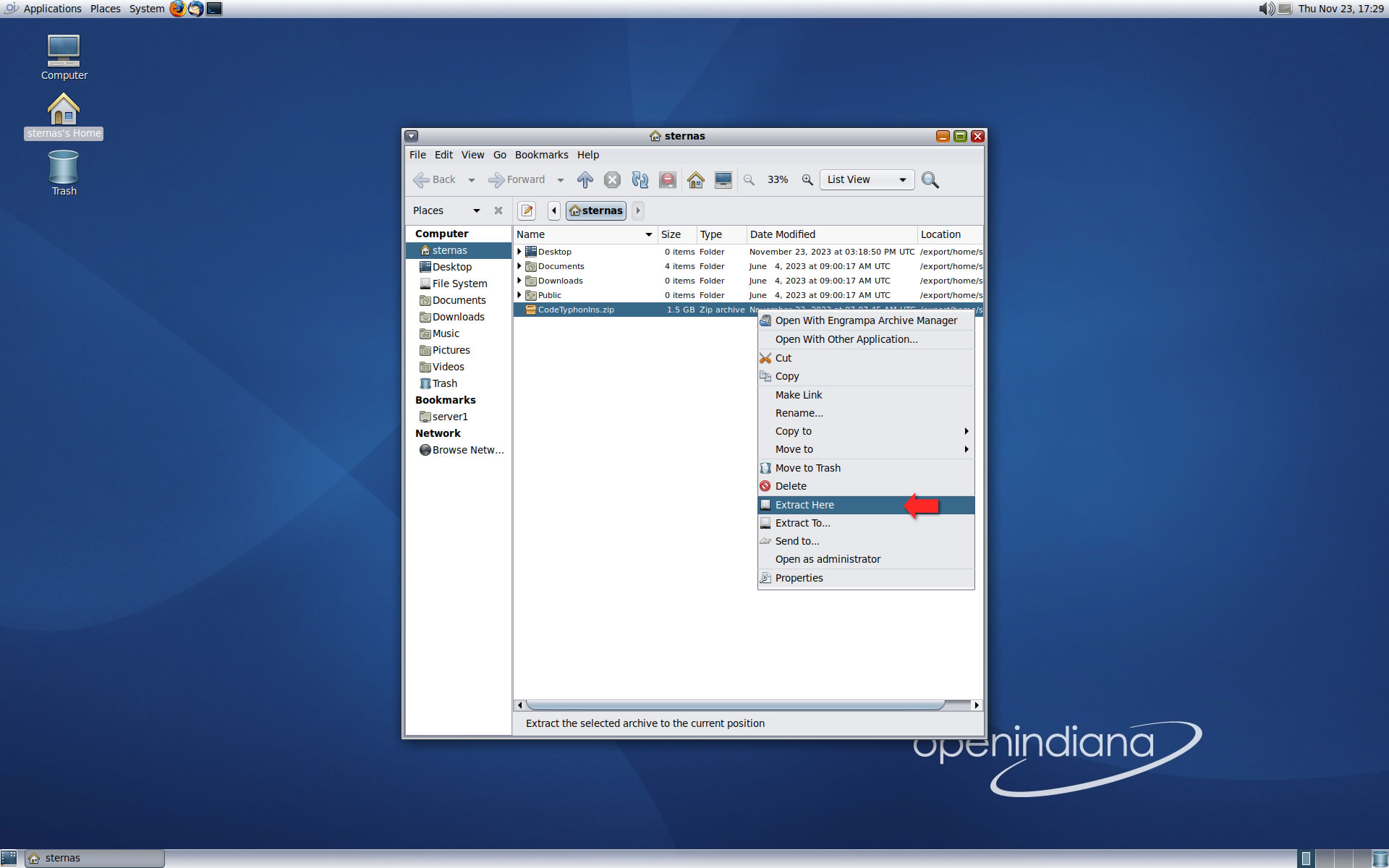Launch the terminal from top panel
The image size is (1389, 868).
tap(214, 9)
